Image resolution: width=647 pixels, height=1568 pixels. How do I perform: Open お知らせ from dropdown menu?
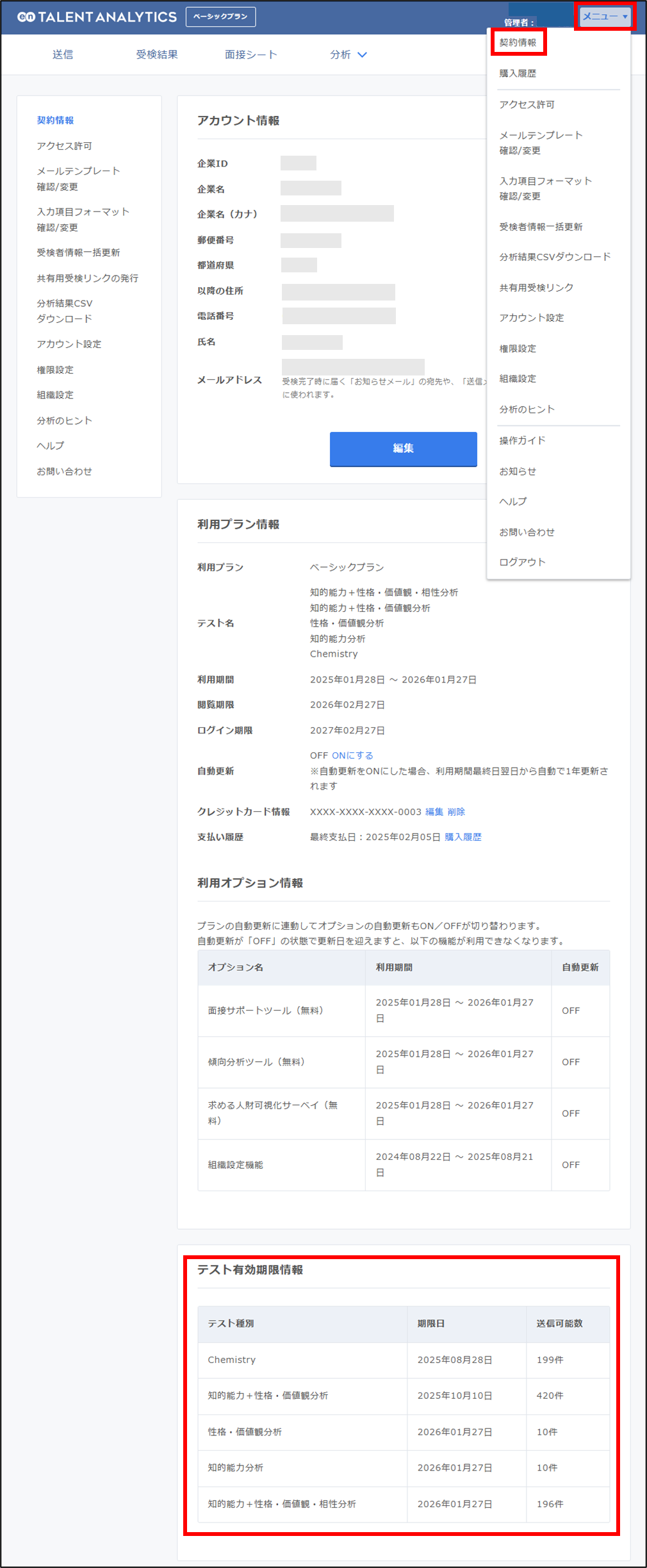(x=518, y=471)
